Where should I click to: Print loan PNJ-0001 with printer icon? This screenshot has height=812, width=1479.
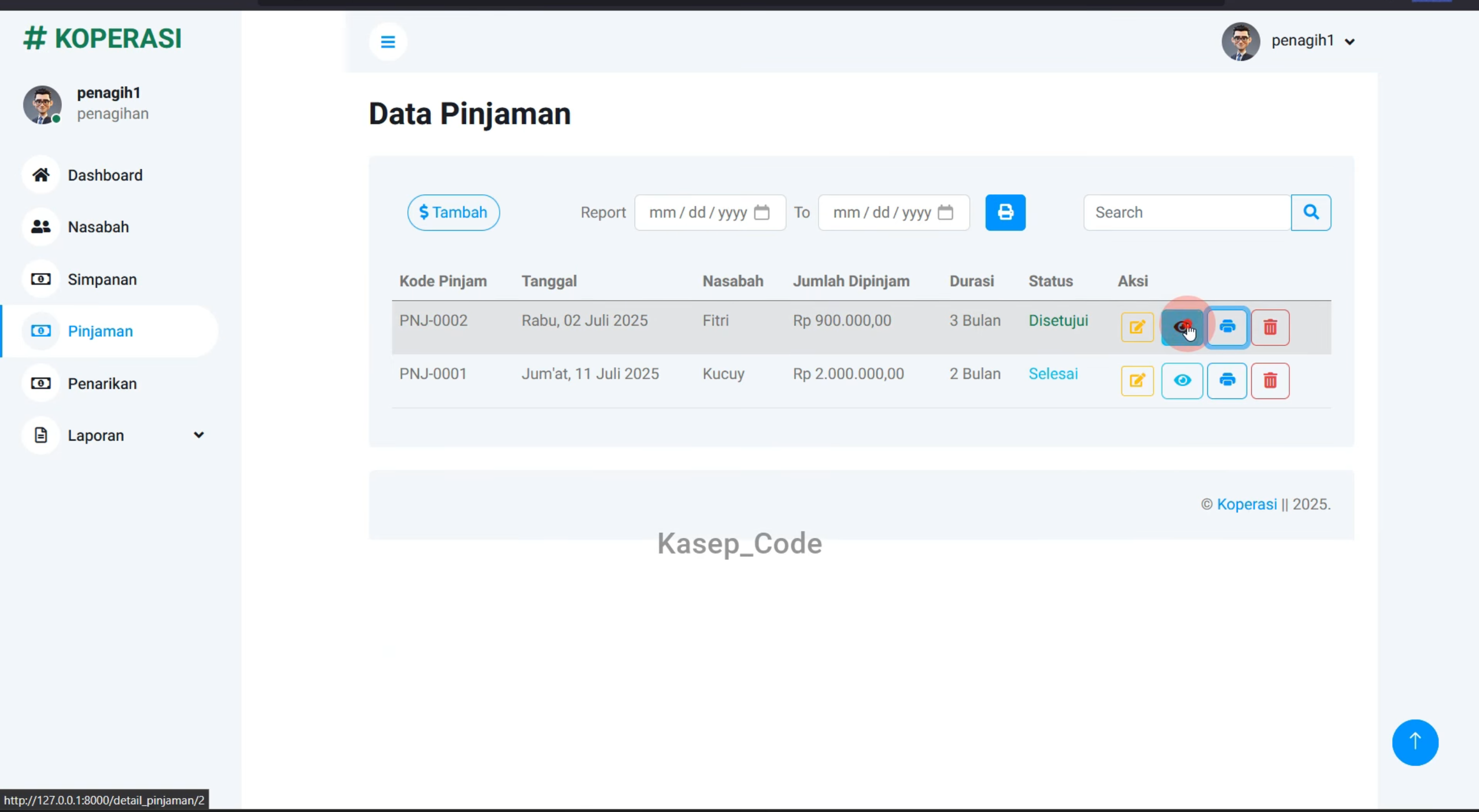tap(1227, 381)
